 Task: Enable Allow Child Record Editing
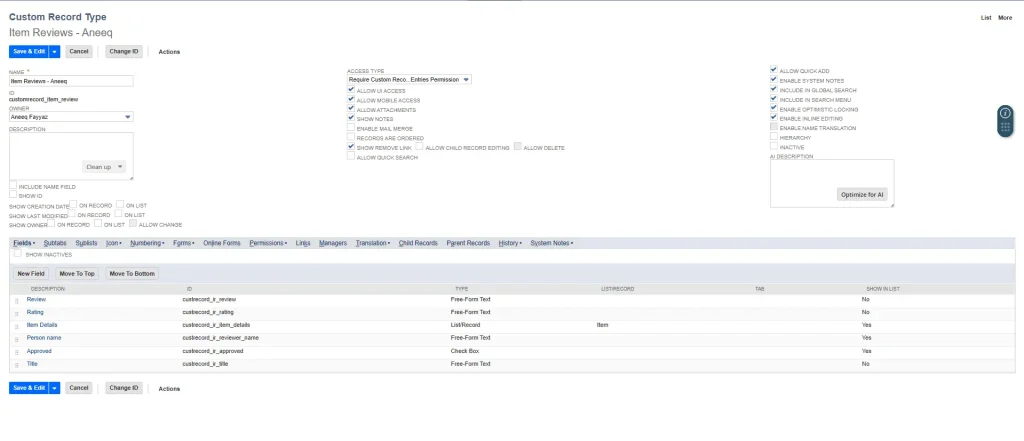[419, 147]
